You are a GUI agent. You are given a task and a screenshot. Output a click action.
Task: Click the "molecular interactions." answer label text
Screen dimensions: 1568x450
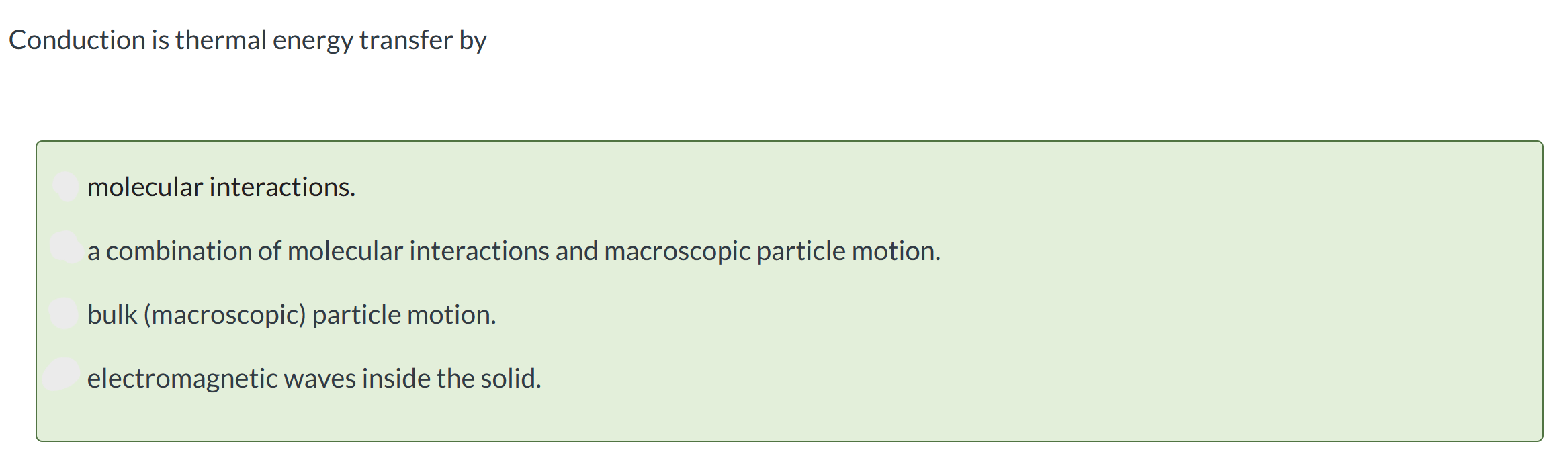(221, 187)
